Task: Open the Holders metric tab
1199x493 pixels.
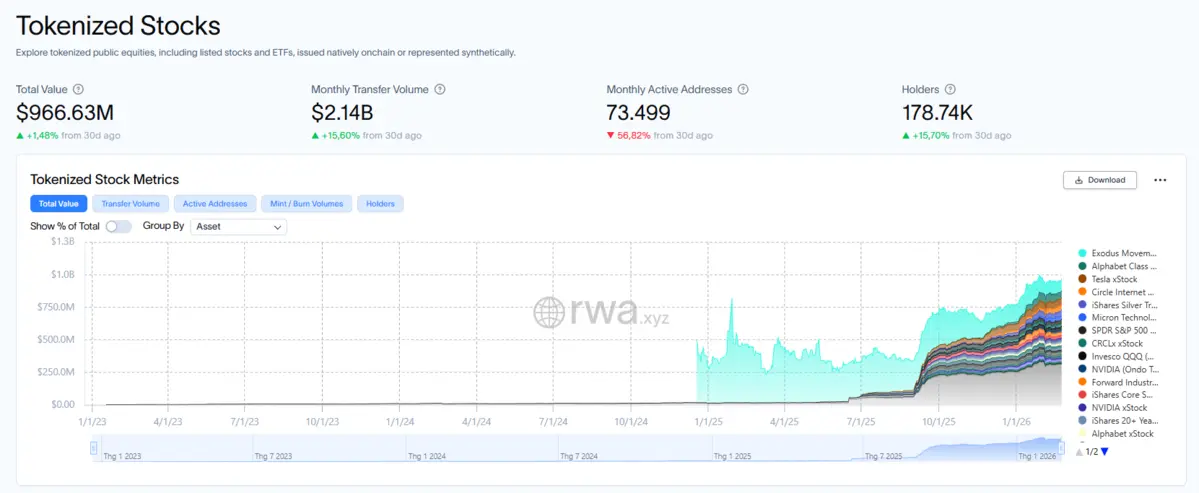Action: click(x=380, y=204)
